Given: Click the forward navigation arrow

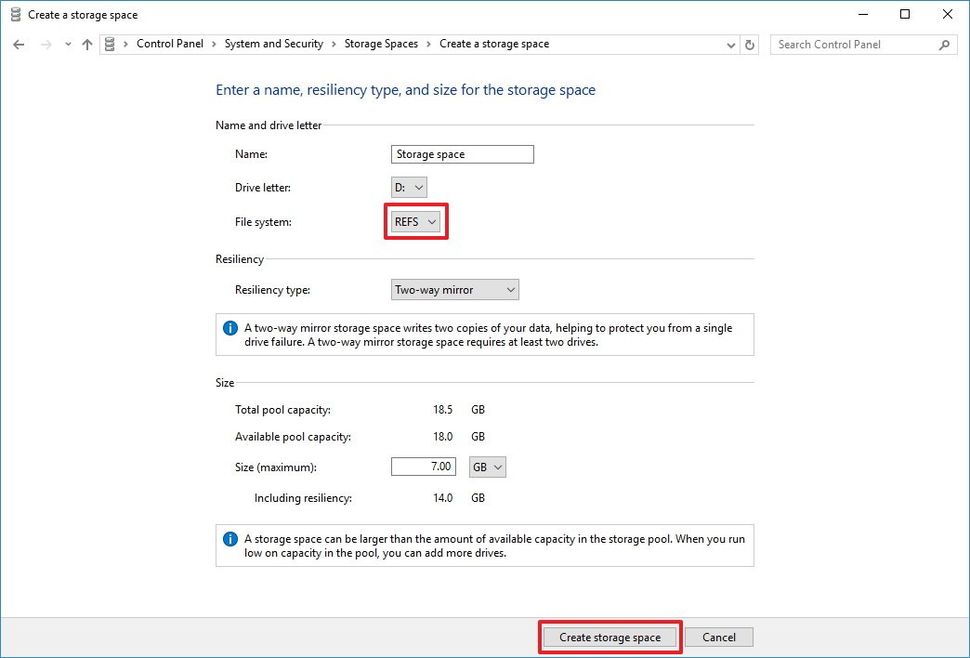Looking at the screenshot, I should 44,44.
